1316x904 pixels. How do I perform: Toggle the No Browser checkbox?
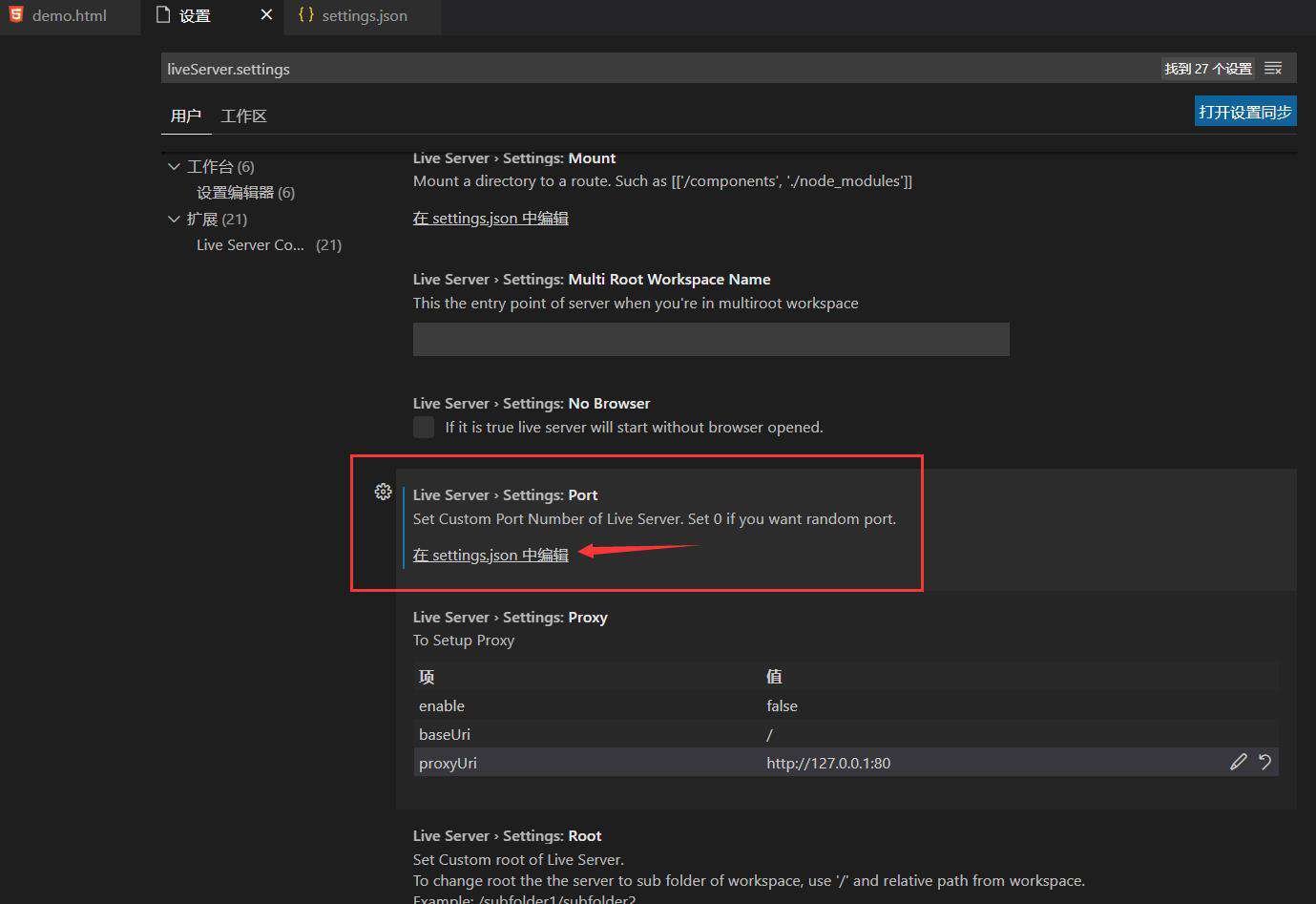(424, 427)
